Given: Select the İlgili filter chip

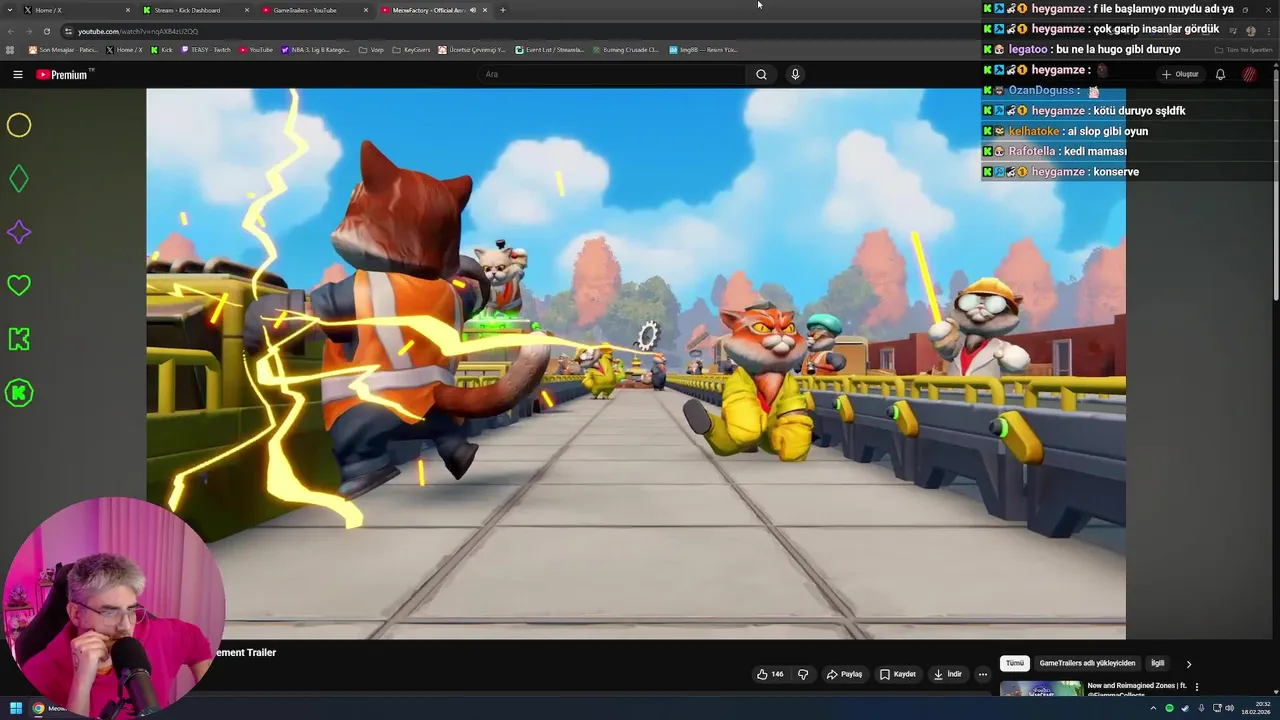Looking at the screenshot, I should 1157,663.
